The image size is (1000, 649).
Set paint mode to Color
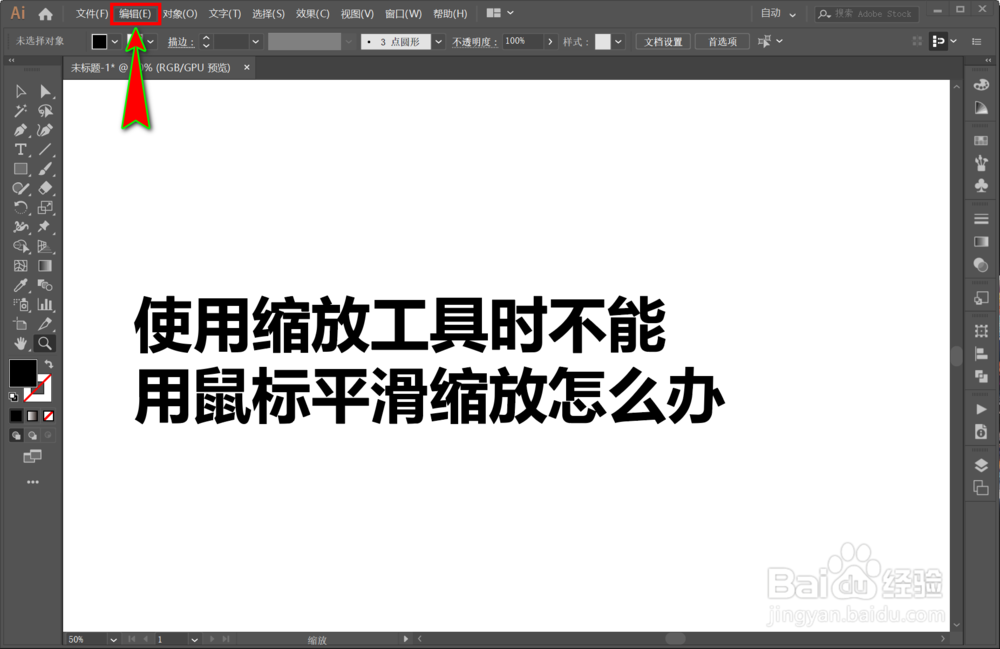click(x=16, y=416)
